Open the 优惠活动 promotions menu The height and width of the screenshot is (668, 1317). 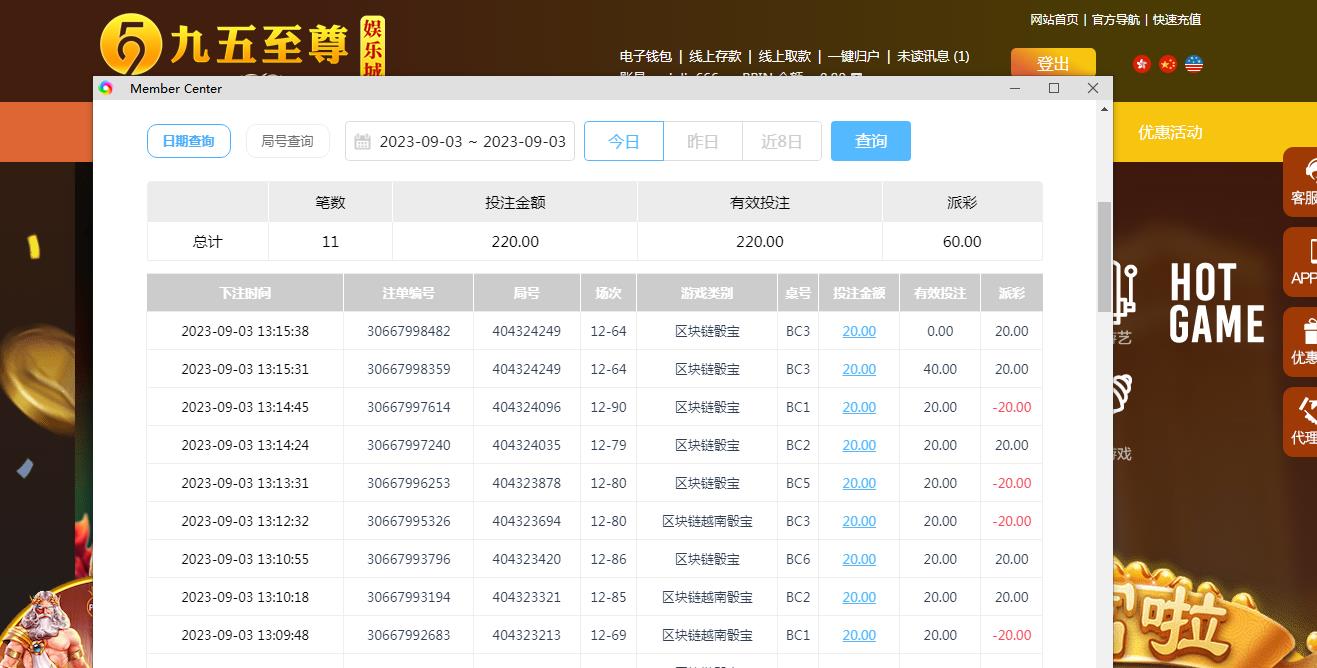pyautogui.click(x=1169, y=132)
